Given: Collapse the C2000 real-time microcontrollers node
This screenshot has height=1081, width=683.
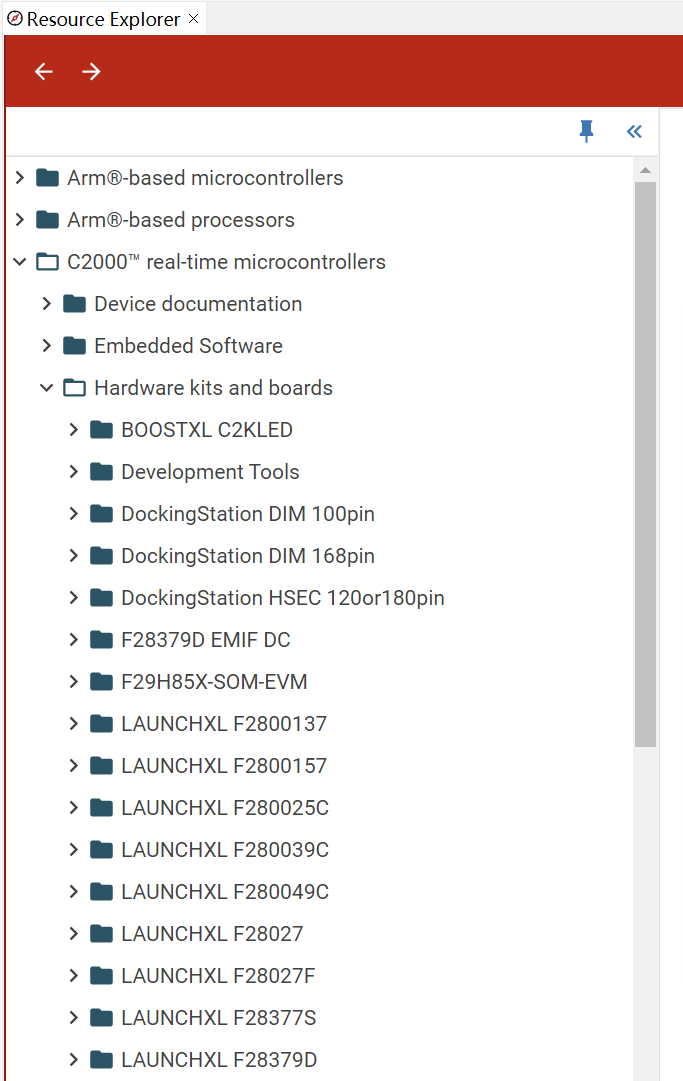Looking at the screenshot, I should (19, 262).
